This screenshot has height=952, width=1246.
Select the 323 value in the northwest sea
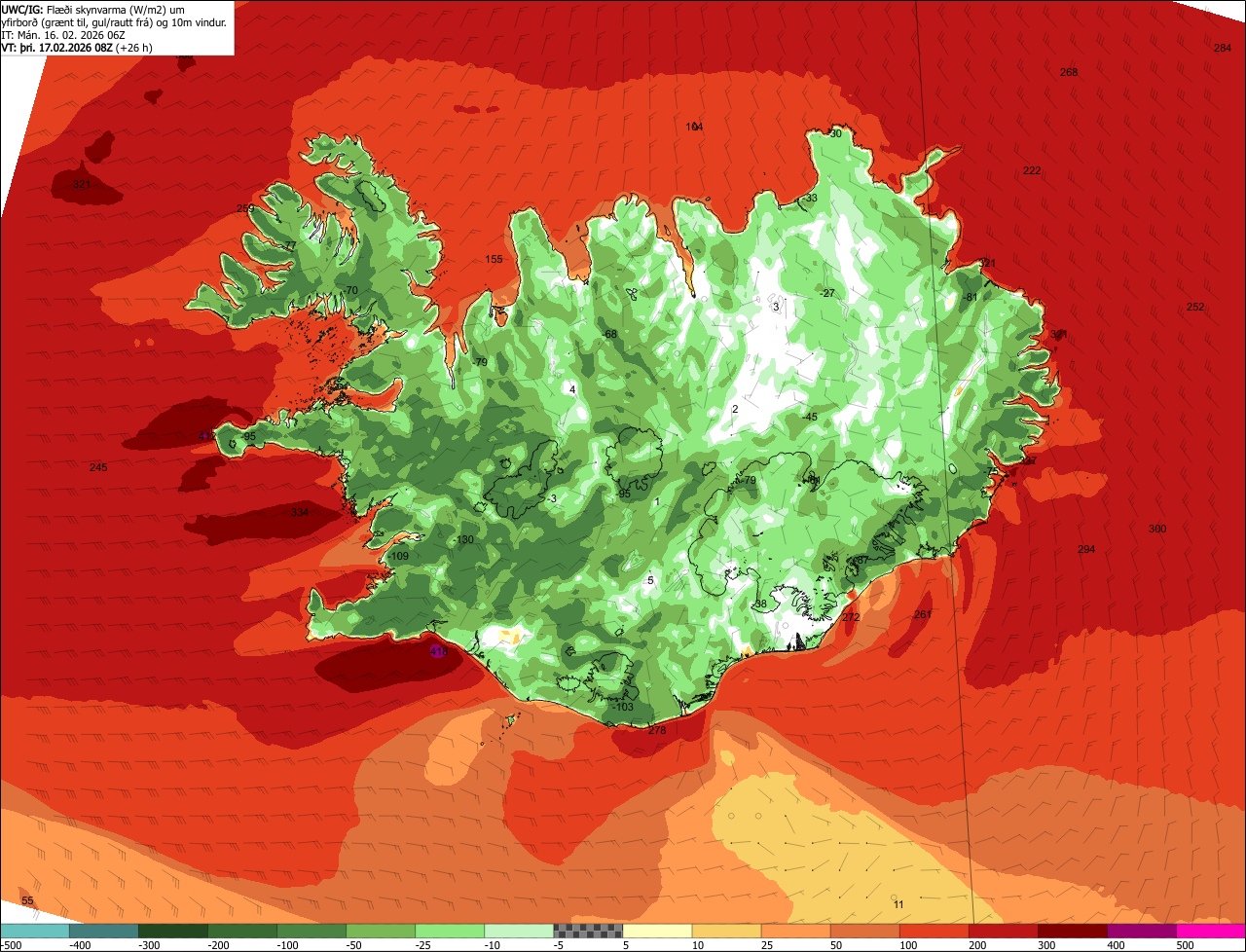tap(81, 184)
